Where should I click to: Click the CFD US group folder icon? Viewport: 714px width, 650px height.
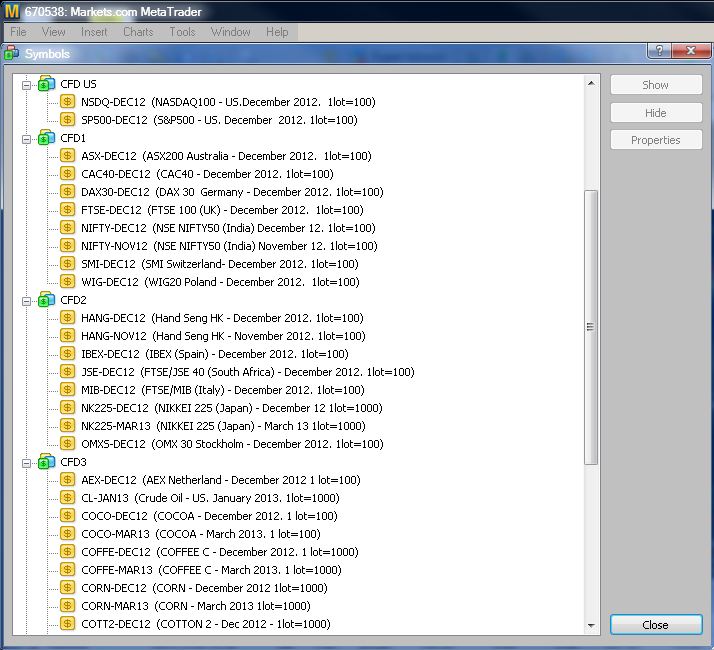point(46,84)
